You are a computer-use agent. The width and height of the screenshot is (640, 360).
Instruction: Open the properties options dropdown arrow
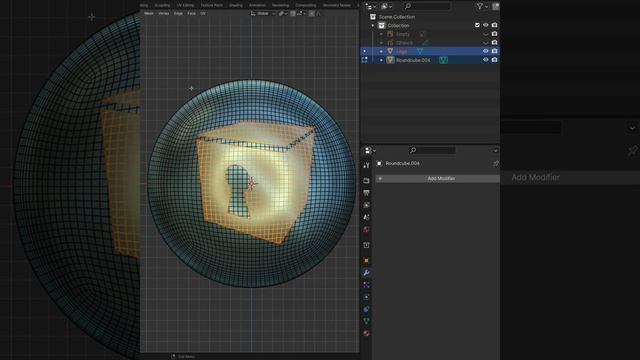coord(495,151)
